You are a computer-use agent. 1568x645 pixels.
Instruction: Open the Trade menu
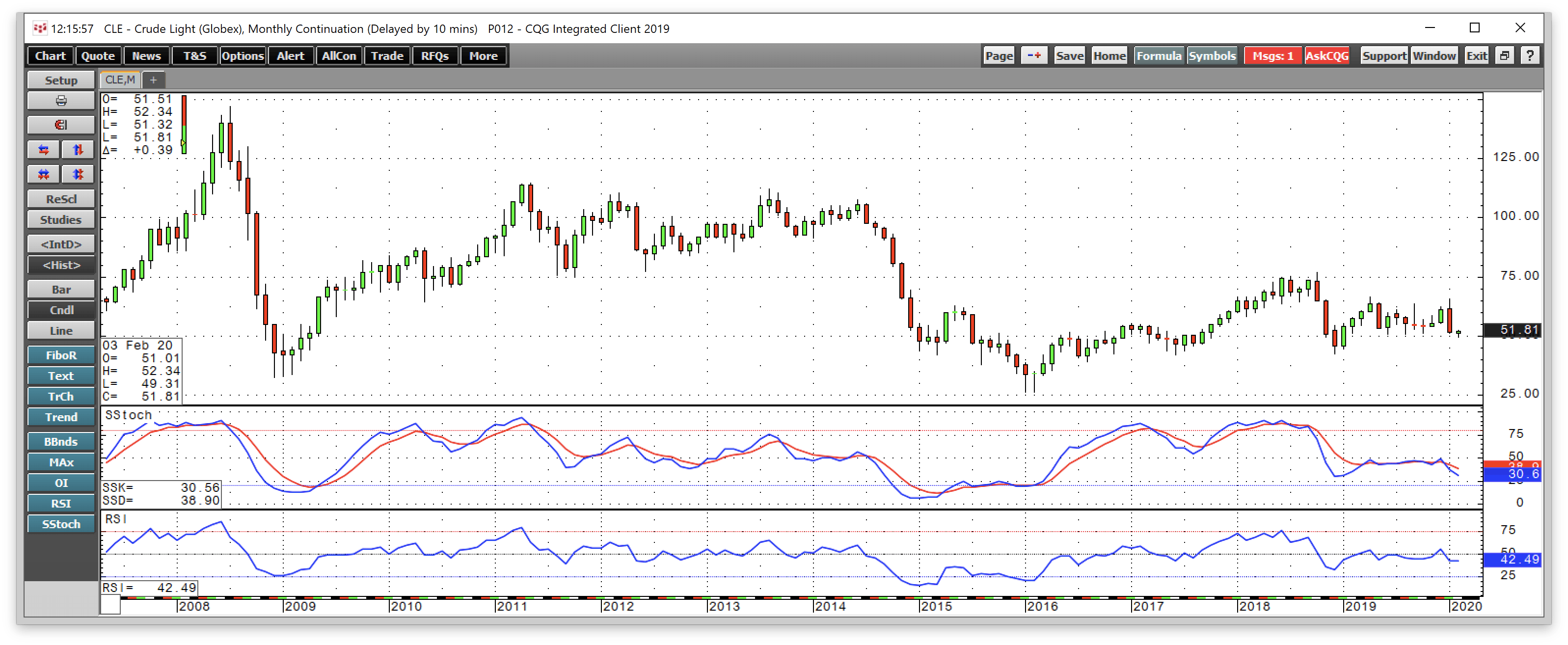(x=387, y=56)
